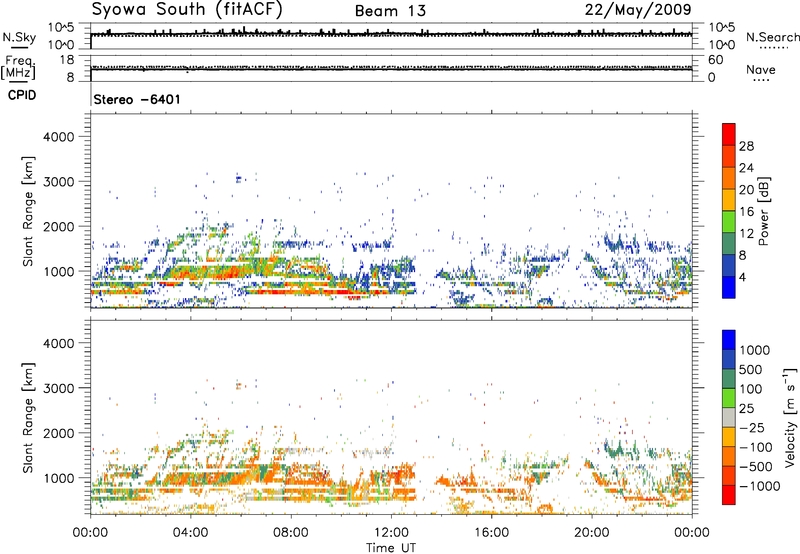Select the '500' velocity colorbar label
This screenshot has width=800, height=554.
[750, 370]
